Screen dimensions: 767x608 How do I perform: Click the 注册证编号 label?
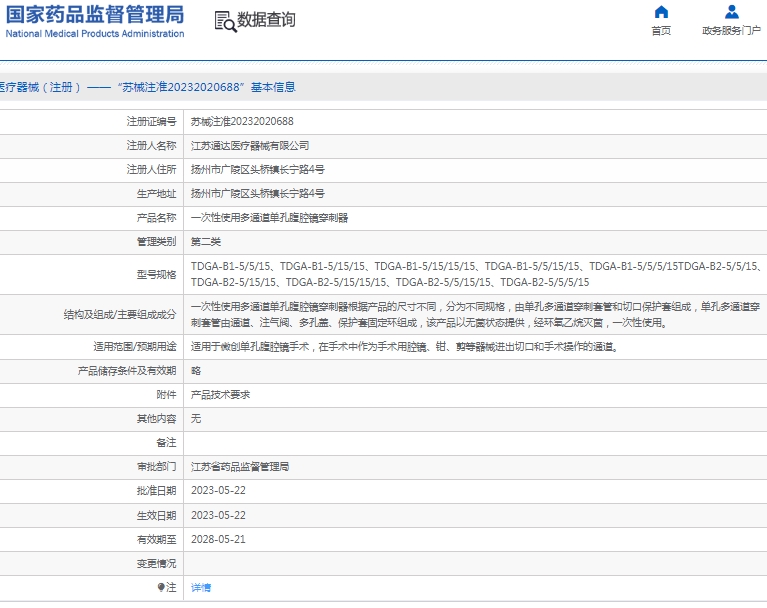[x=151, y=121]
